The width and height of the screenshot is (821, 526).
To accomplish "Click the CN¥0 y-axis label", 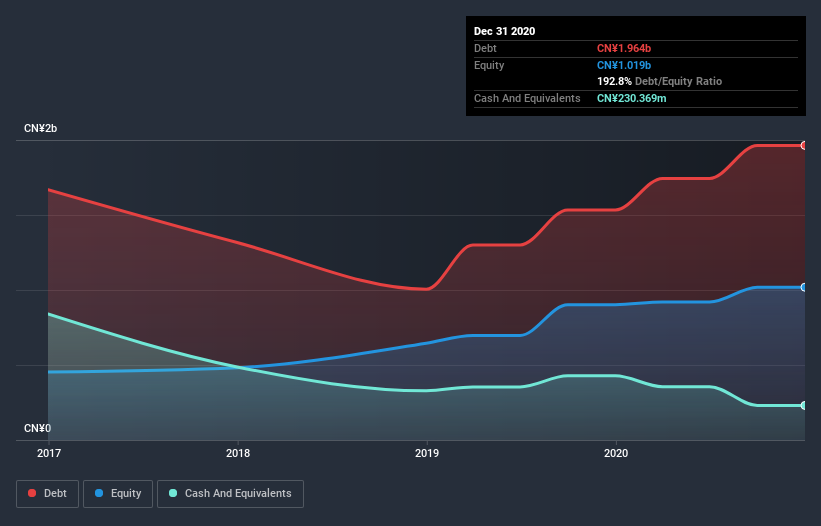I will click(x=38, y=428).
